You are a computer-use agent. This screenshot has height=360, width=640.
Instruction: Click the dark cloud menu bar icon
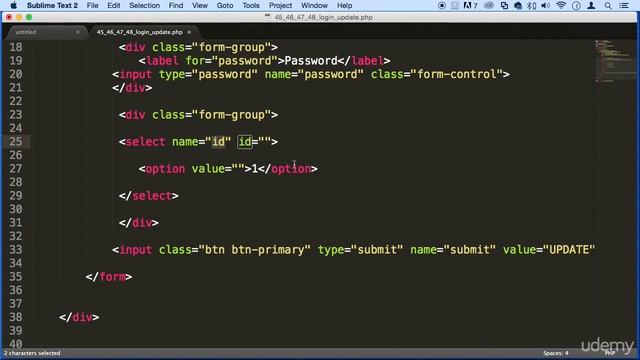[518, 6]
